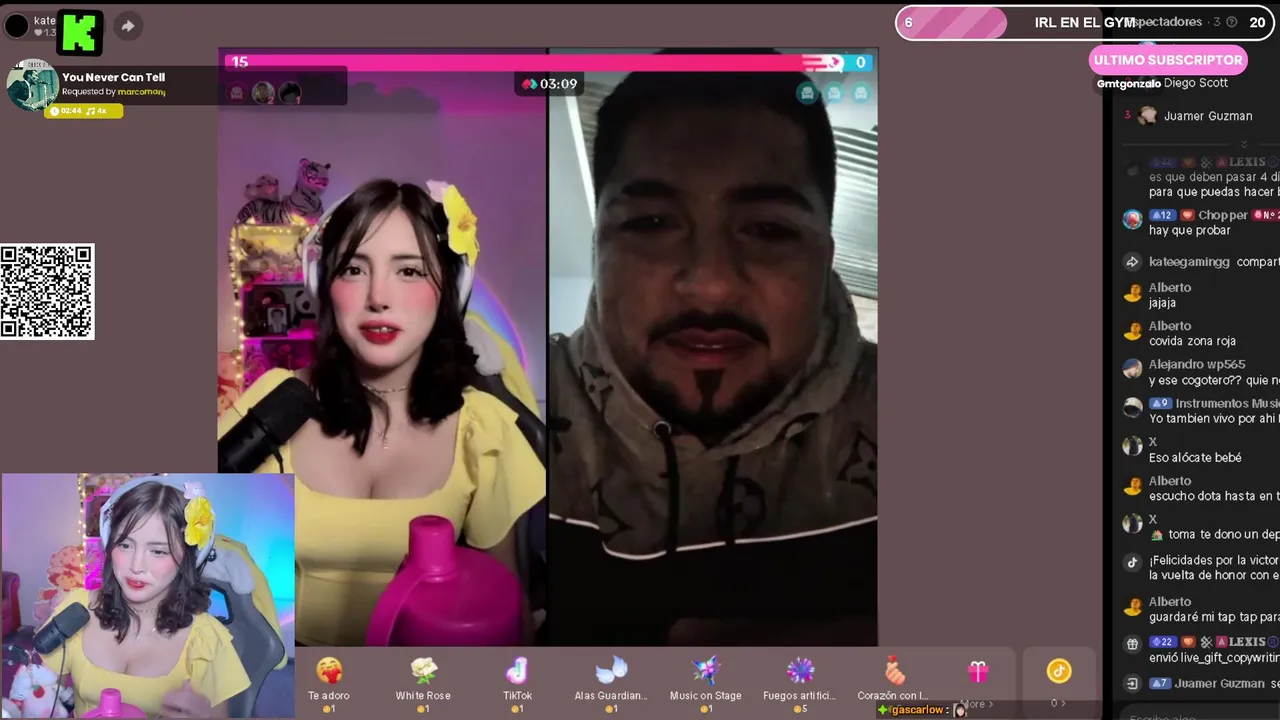Click the pink battle progress bar
The image size is (1280, 720).
tap(548, 62)
